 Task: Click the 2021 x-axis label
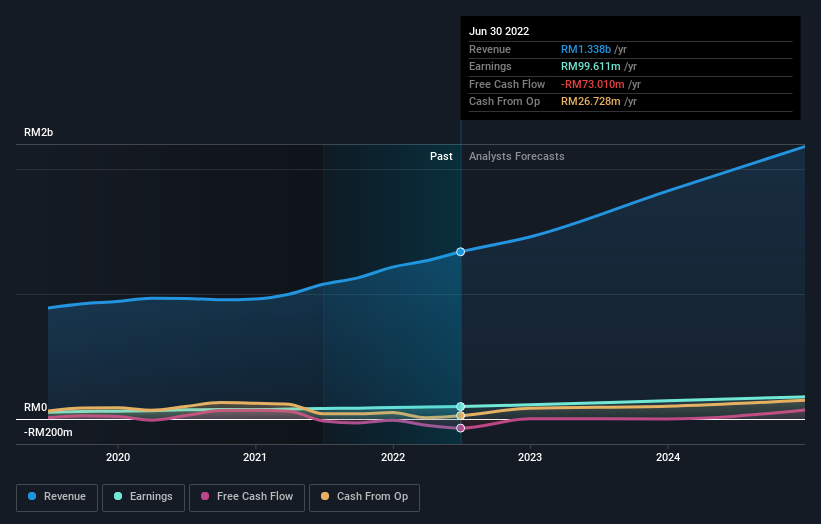point(255,457)
